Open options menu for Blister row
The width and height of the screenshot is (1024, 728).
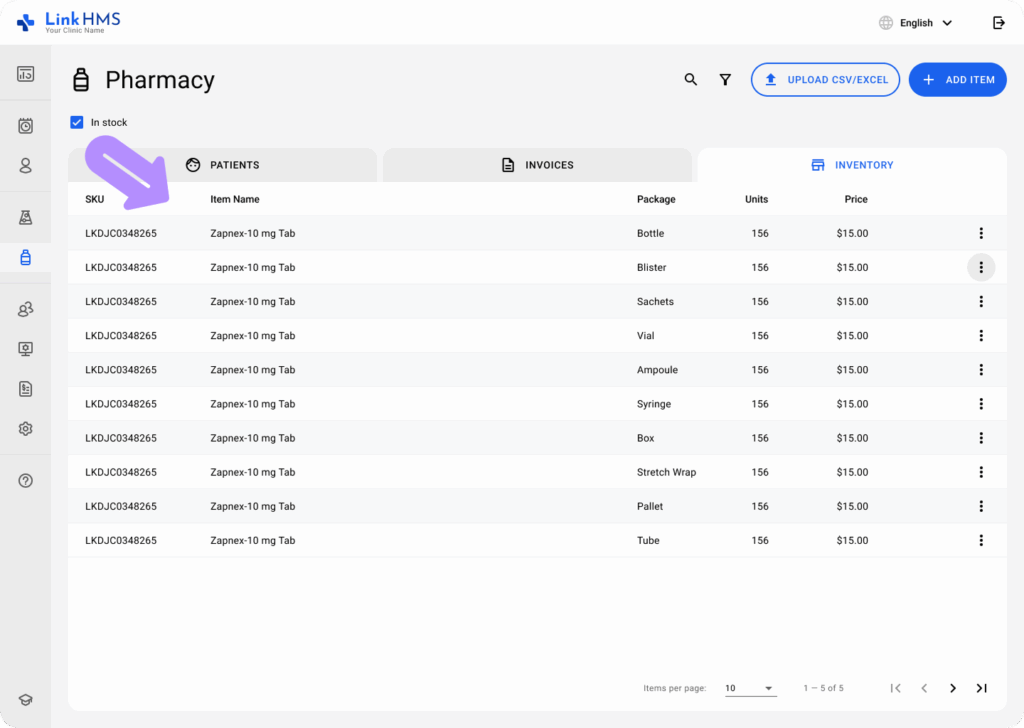981,267
